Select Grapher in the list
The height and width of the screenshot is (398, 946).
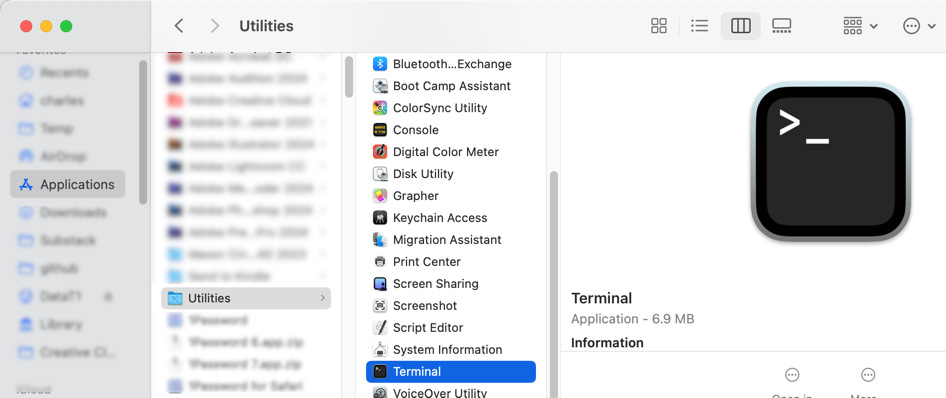[x=451, y=195]
